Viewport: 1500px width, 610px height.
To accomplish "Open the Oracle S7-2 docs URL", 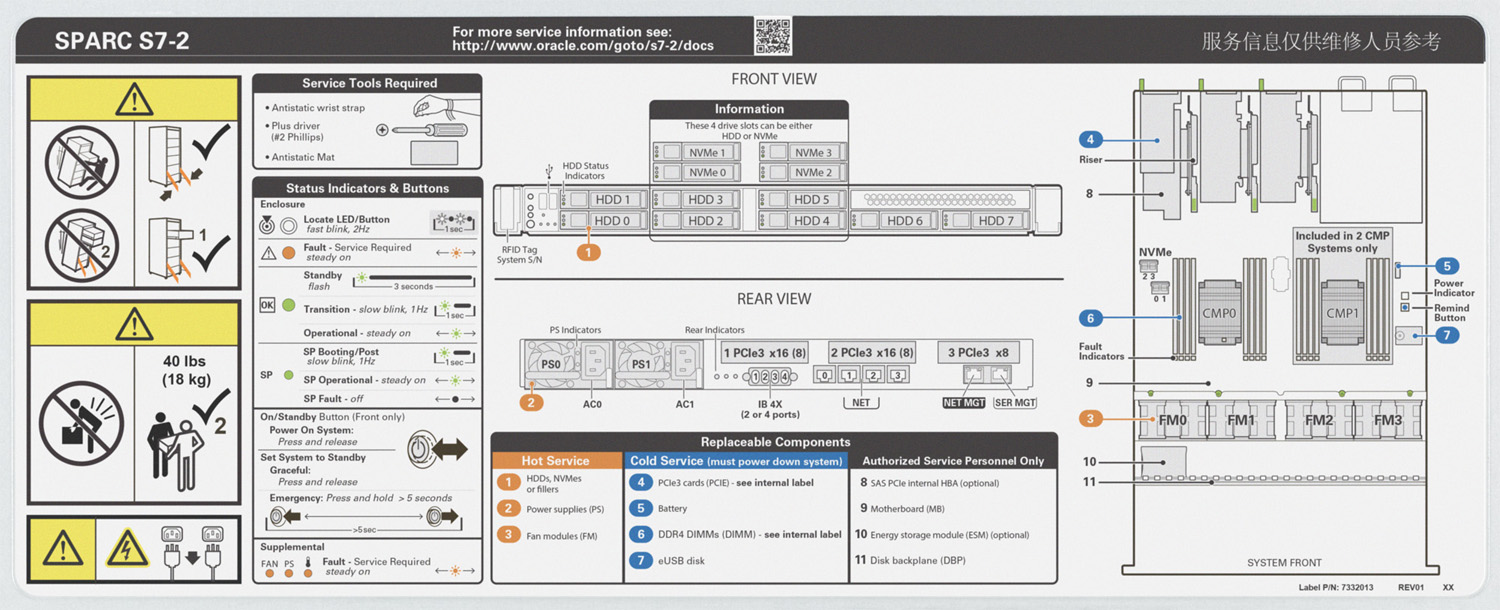I will coord(582,46).
